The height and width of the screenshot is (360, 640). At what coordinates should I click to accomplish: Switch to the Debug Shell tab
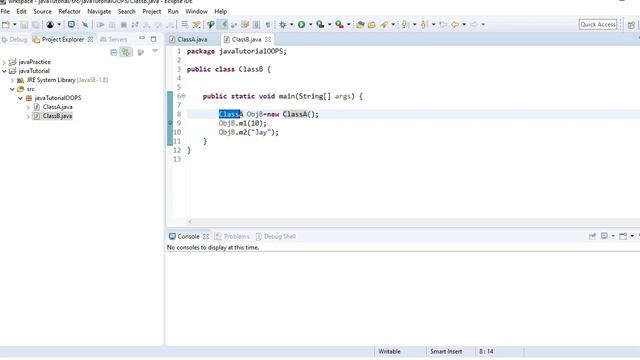(276, 236)
